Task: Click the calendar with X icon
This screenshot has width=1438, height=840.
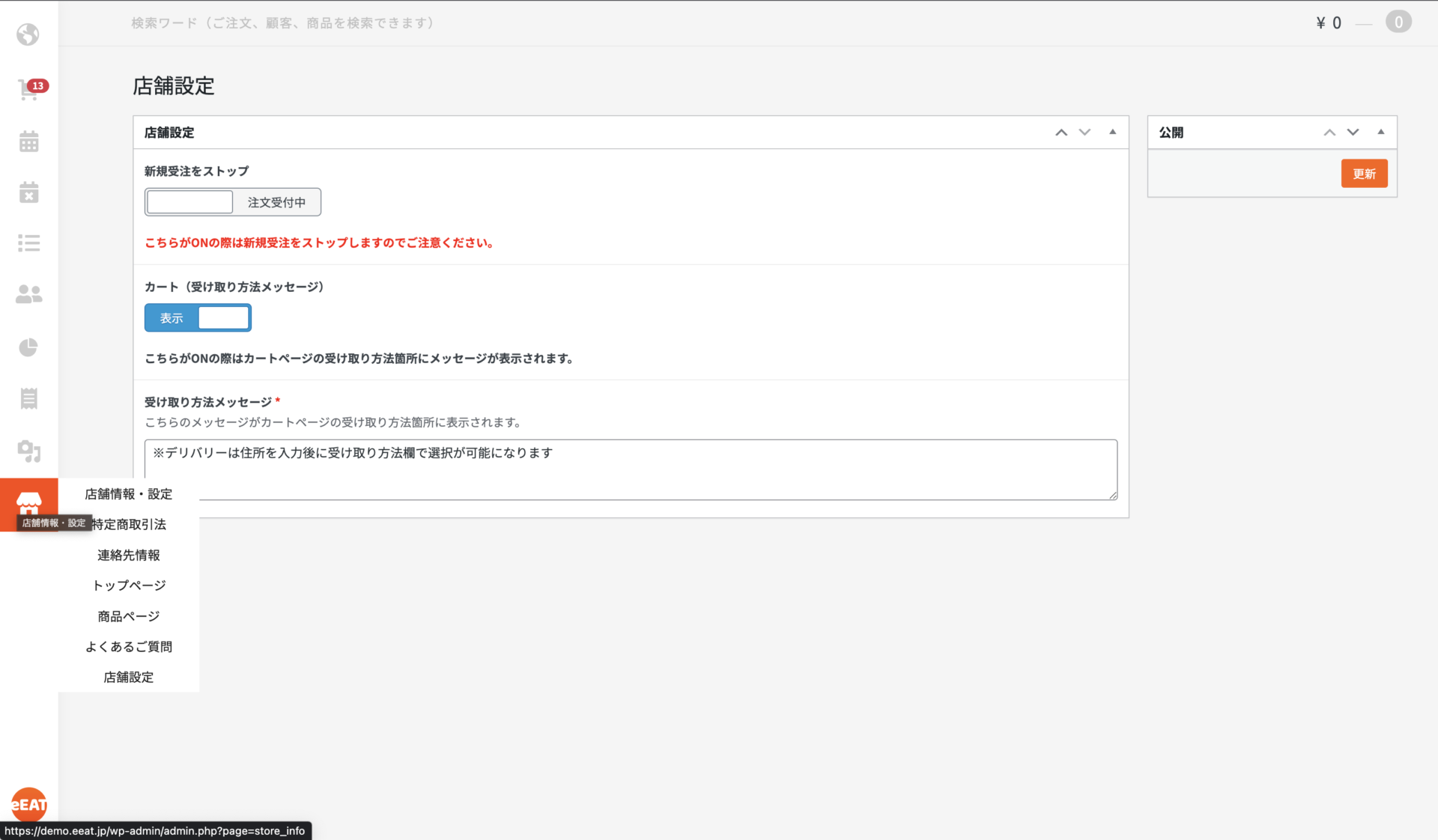Action: click(x=28, y=192)
